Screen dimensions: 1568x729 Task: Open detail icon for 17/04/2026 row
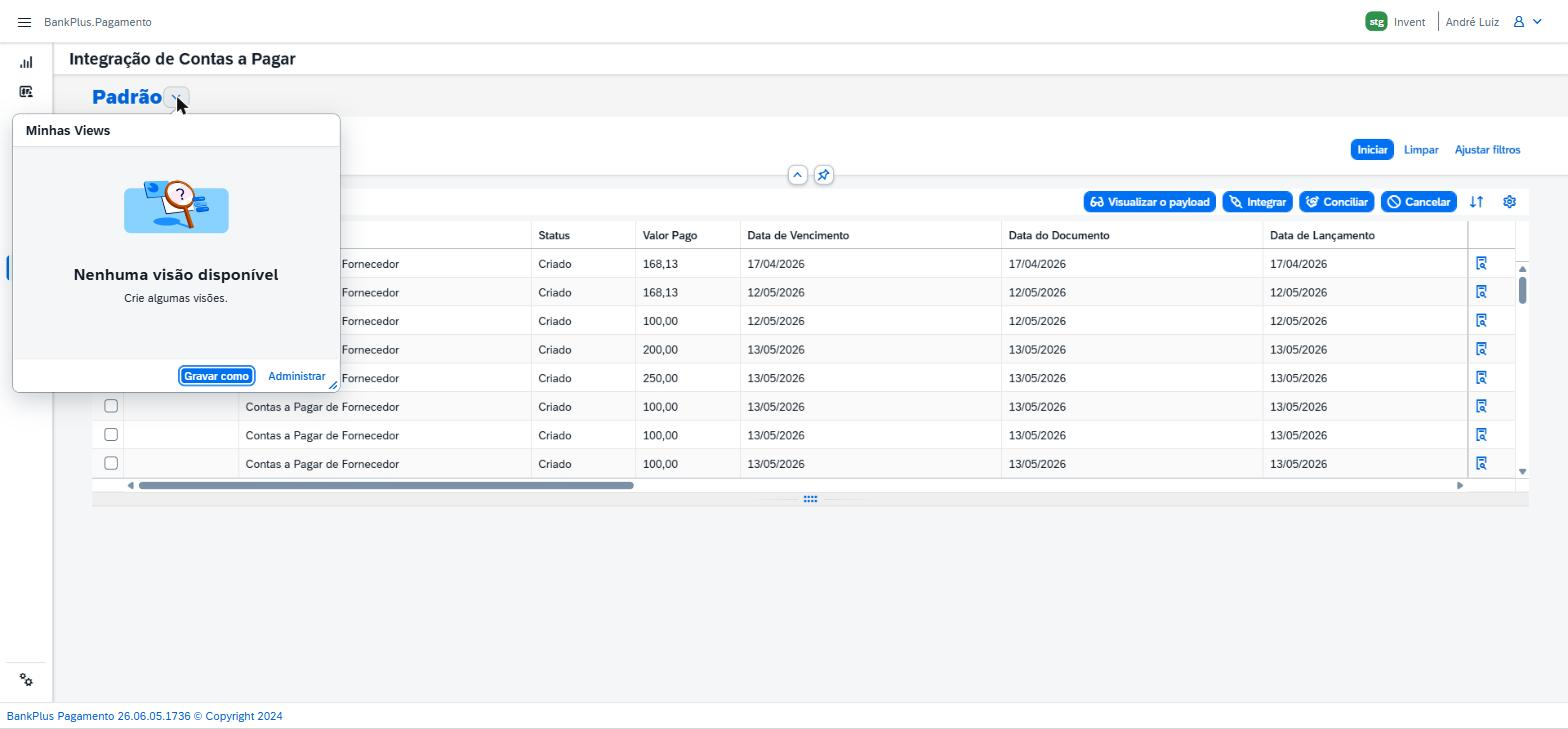coord(1481,264)
